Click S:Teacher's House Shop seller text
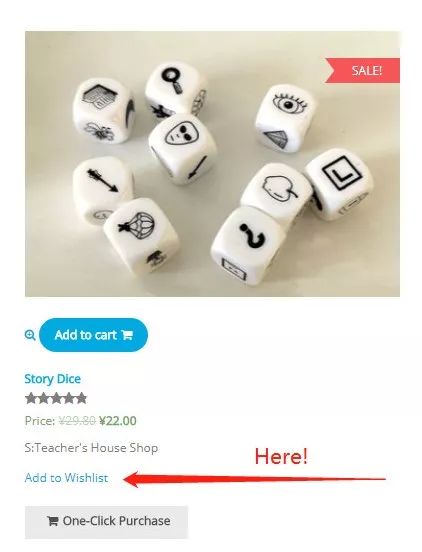 (x=91, y=448)
